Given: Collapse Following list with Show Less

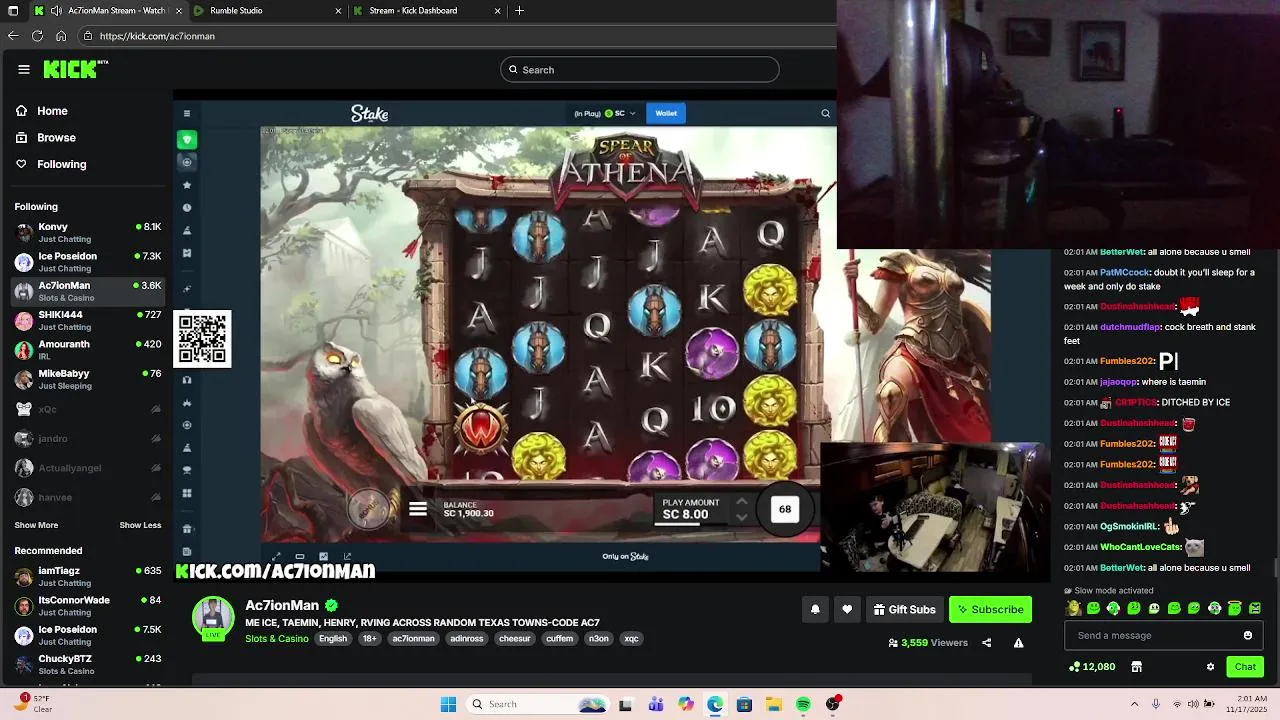Looking at the screenshot, I should 140,525.
